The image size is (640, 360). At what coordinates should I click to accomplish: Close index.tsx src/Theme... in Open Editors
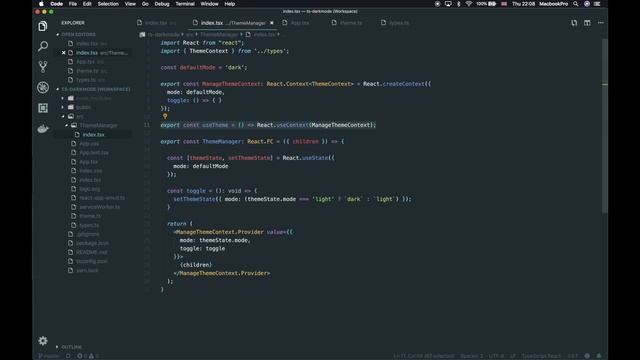point(63,53)
